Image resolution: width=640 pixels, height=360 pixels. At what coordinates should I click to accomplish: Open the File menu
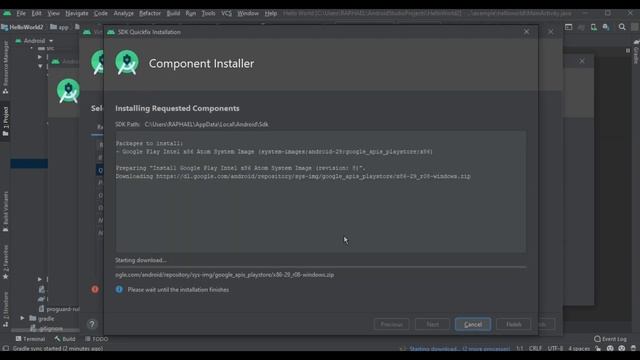[21, 13]
